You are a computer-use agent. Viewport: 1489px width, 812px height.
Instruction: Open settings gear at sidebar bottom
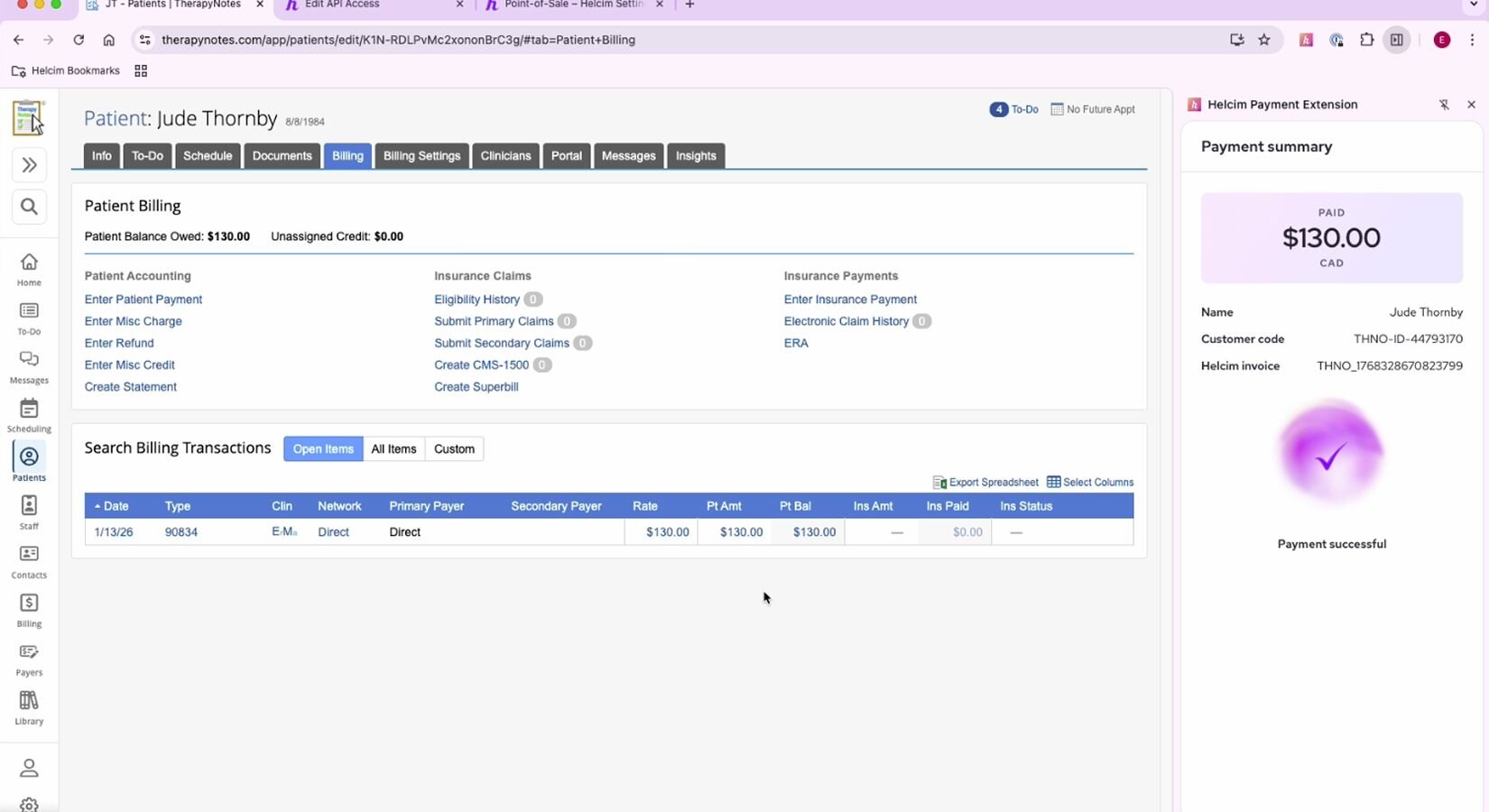(29, 805)
